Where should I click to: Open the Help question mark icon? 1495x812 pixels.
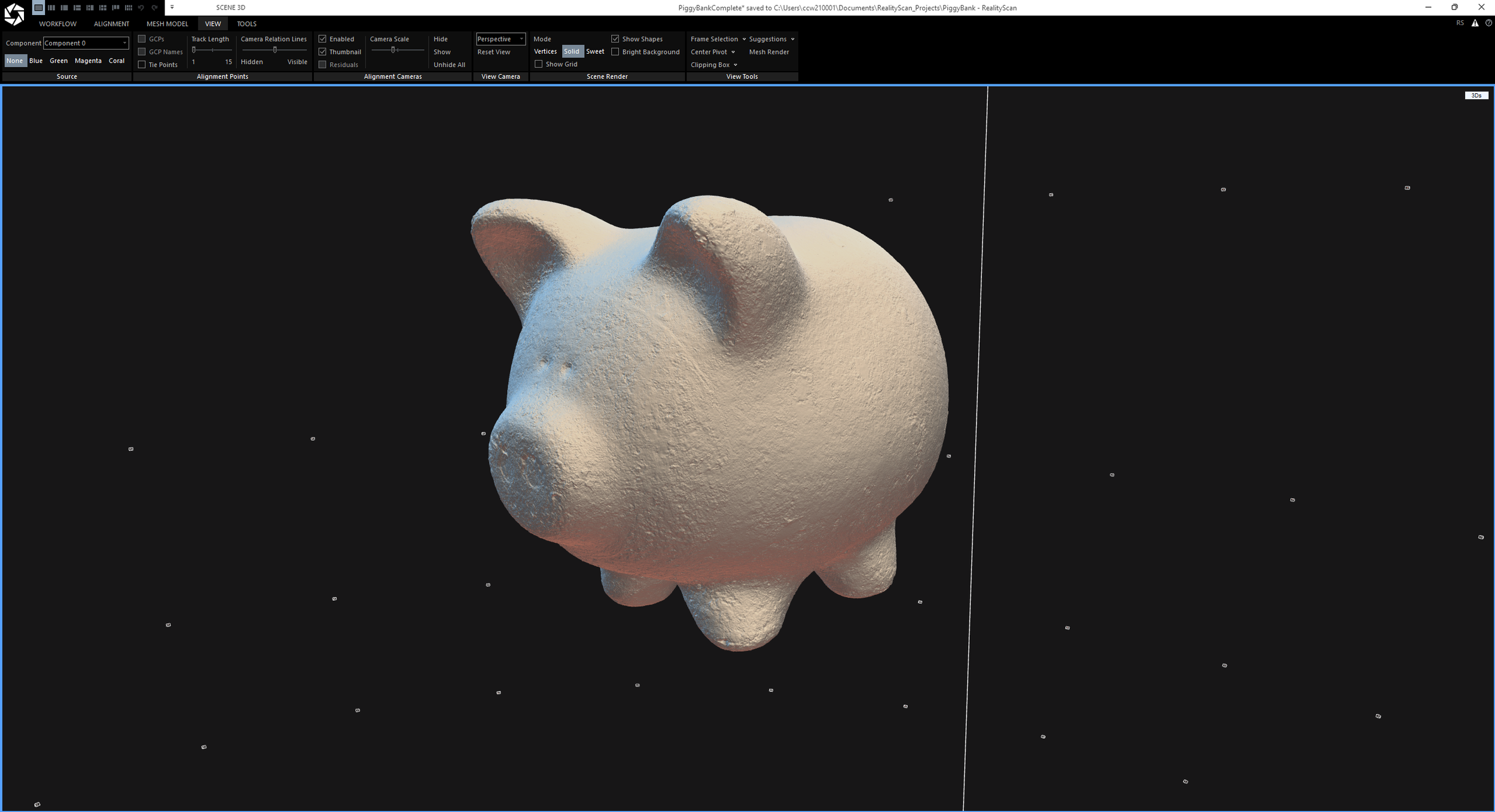[1488, 23]
